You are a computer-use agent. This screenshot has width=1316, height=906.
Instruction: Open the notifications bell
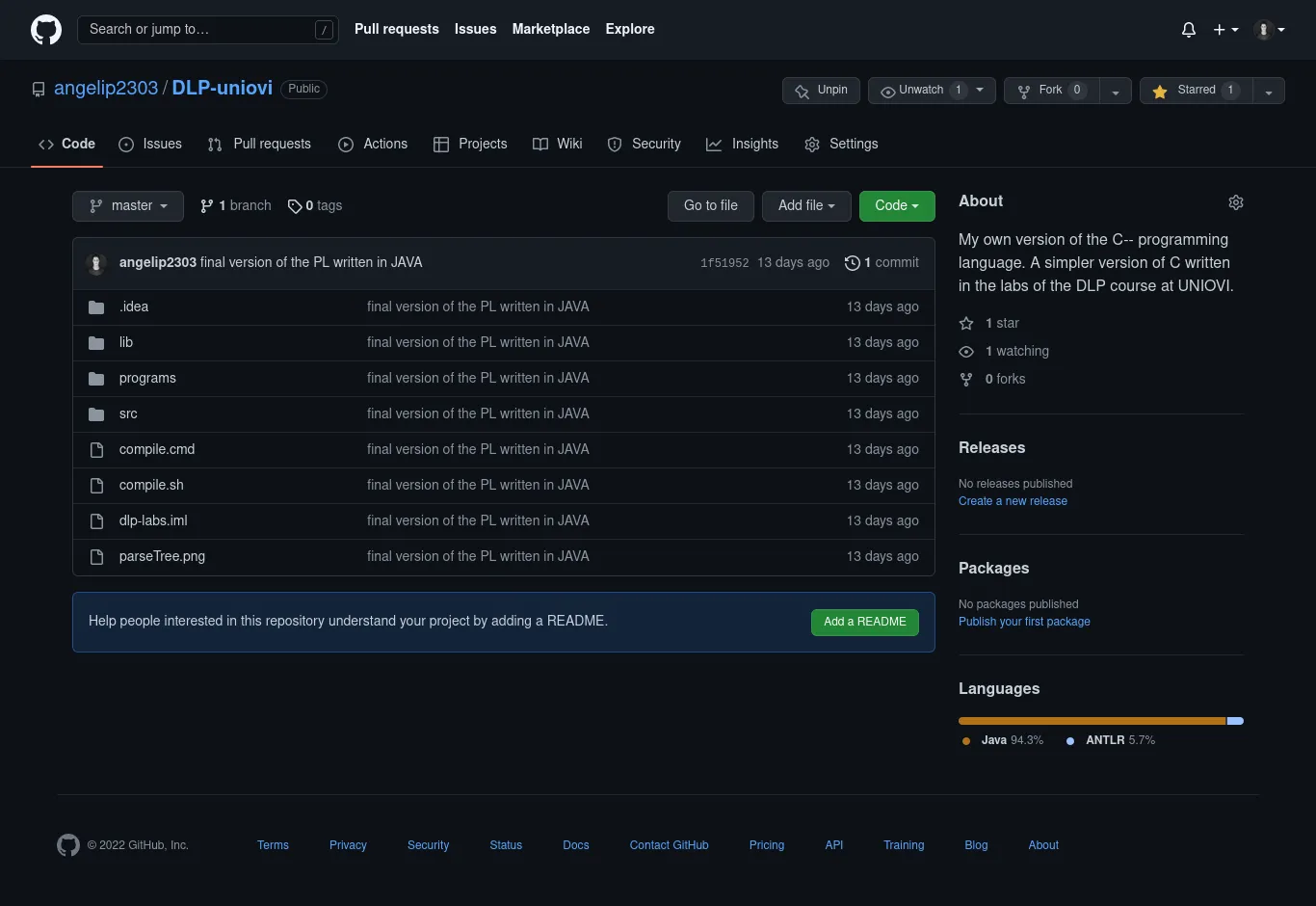click(x=1189, y=30)
